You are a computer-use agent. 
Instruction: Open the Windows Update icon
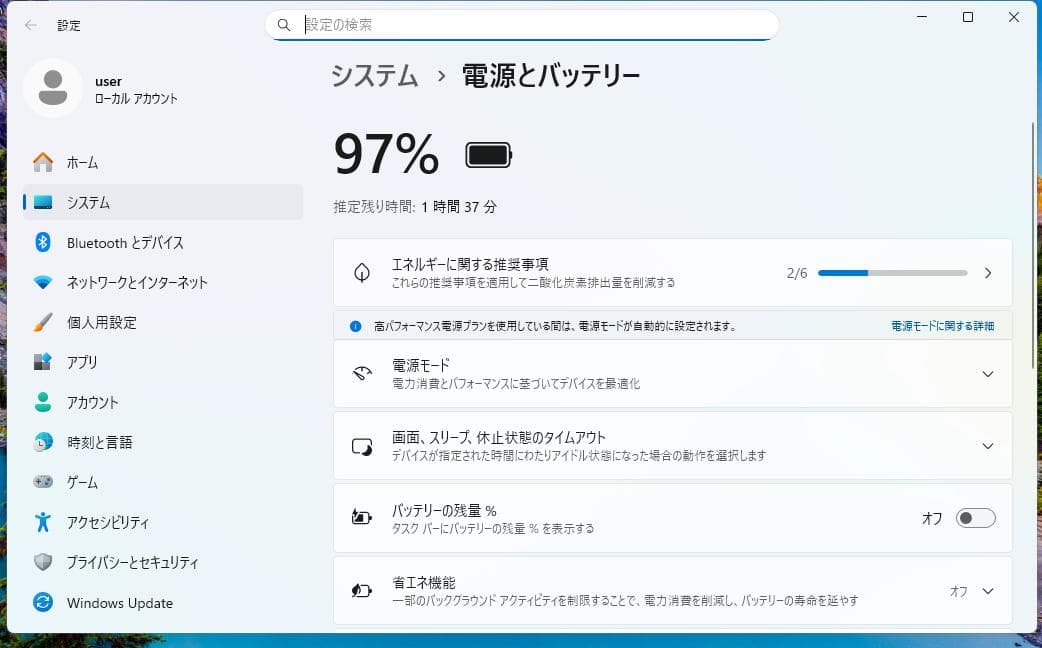(42, 602)
